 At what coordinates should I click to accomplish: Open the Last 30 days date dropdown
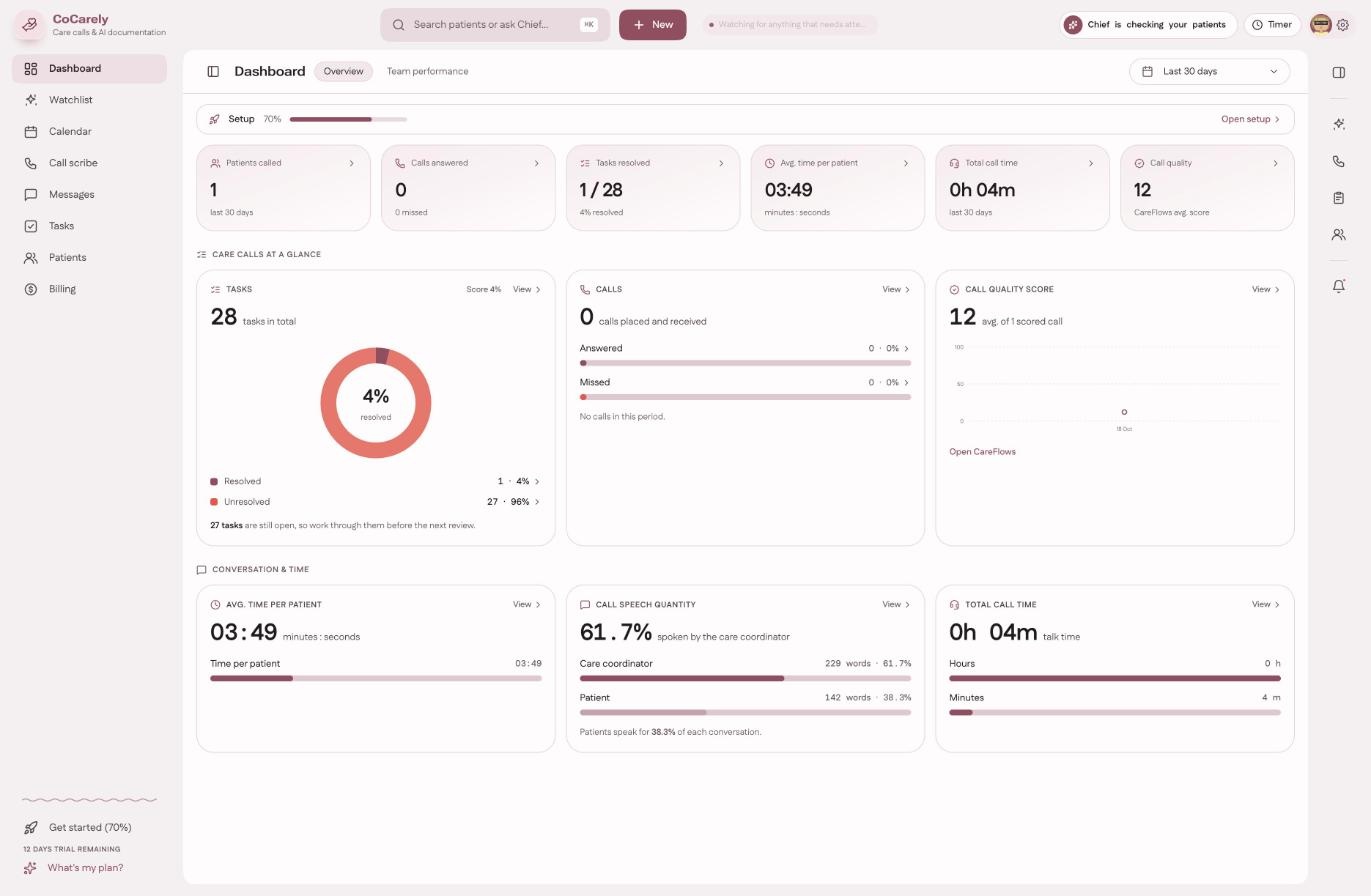coord(1209,72)
